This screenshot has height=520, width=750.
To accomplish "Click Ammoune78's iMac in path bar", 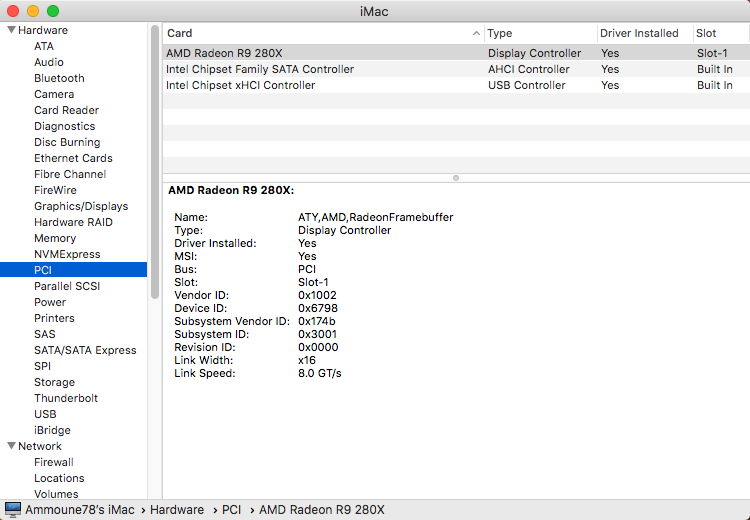I will coord(80,510).
